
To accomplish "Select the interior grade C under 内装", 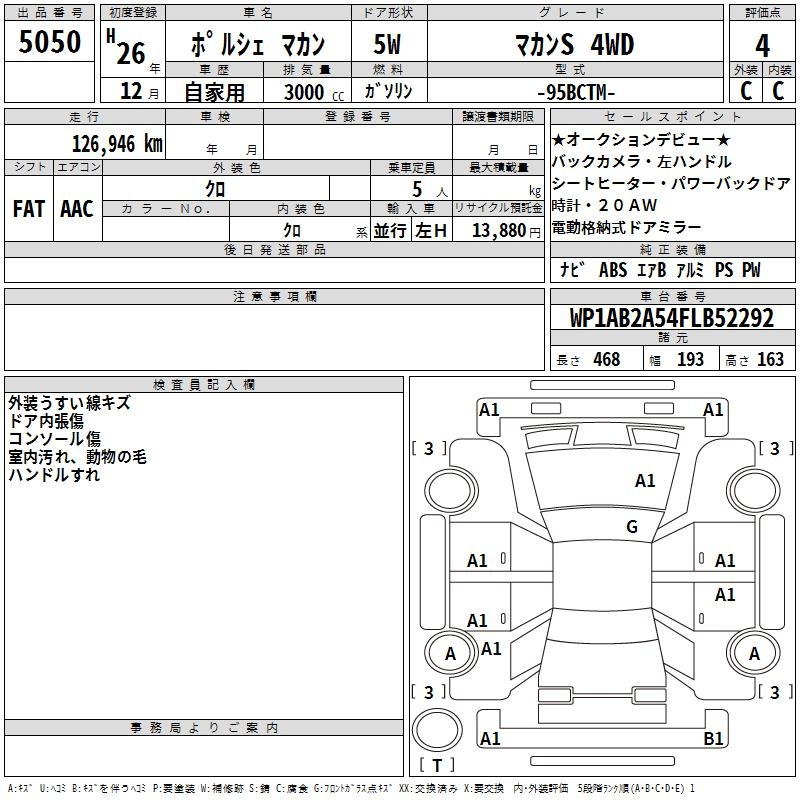I will [778, 91].
